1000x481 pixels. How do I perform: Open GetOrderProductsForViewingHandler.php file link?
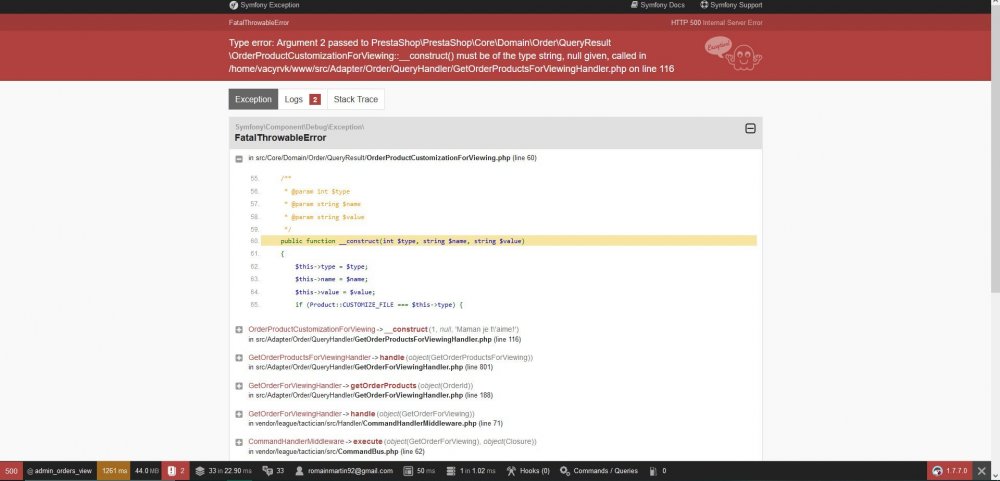pos(423,339)
